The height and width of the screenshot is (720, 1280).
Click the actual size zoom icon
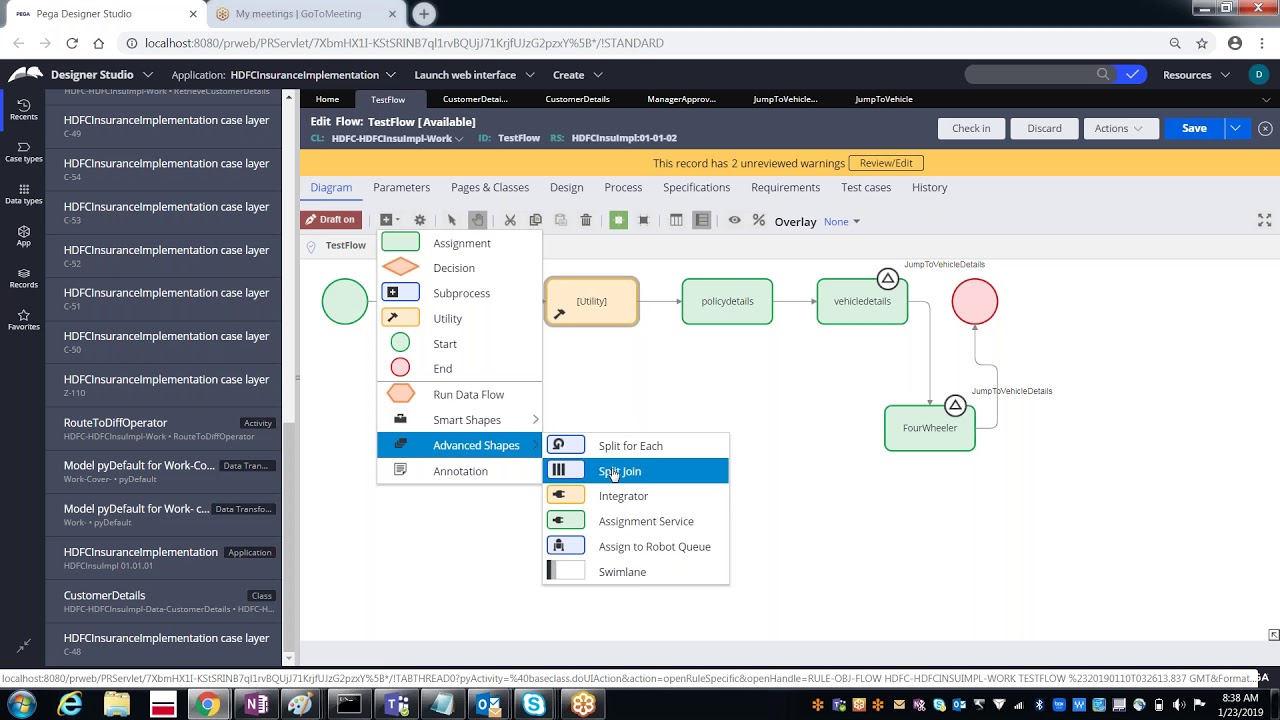644,220
